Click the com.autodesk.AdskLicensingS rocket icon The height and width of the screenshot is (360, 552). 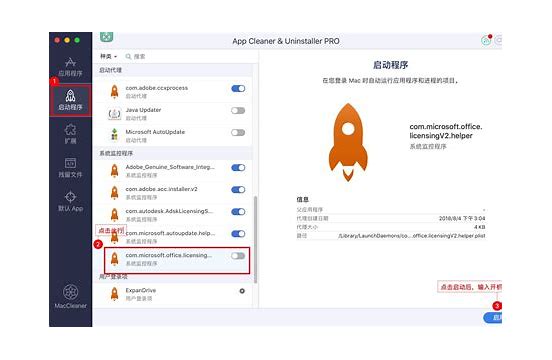[114, 215]
